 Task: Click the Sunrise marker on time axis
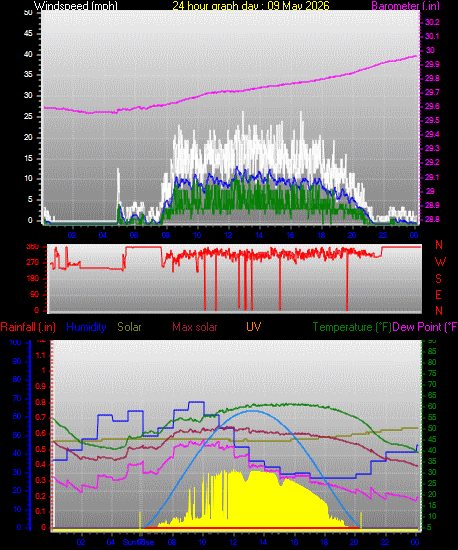[138, 542]
